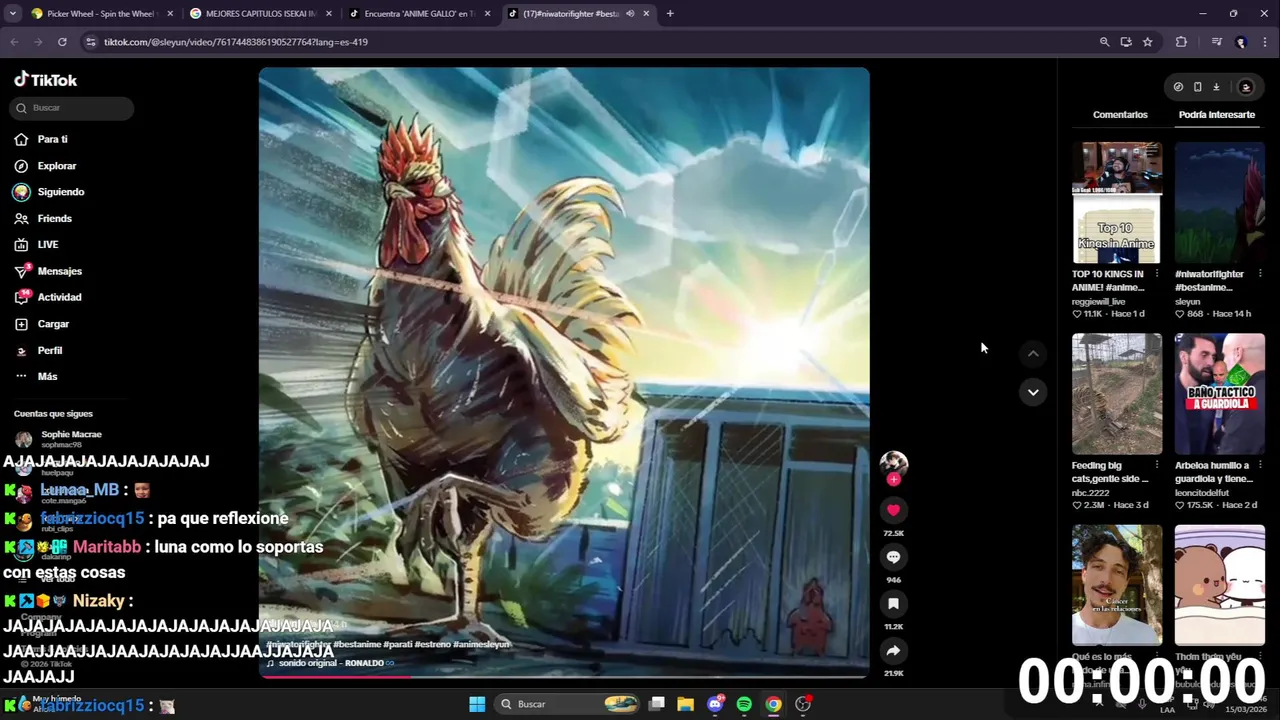The height and width of the screenshot is (720, 1280).
Task: Focus the TikTok Buscar search field
Action: pyautogui.click(x=70, y=108)
